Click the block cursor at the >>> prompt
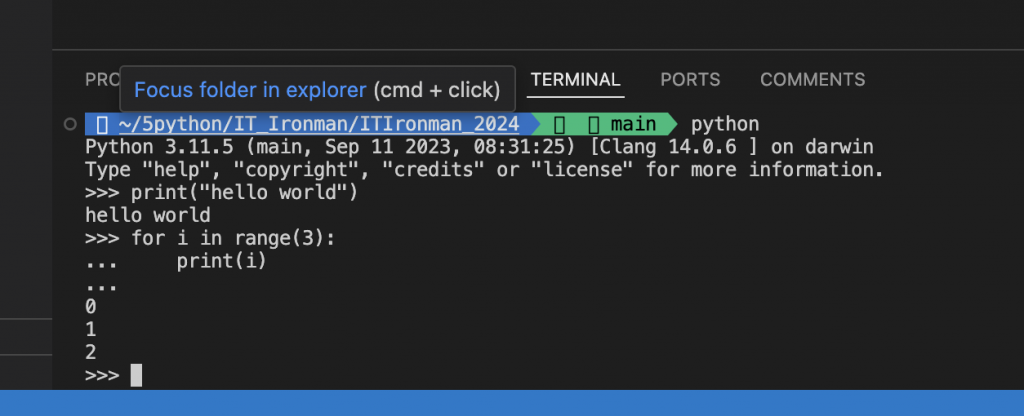 click(136, 375)
